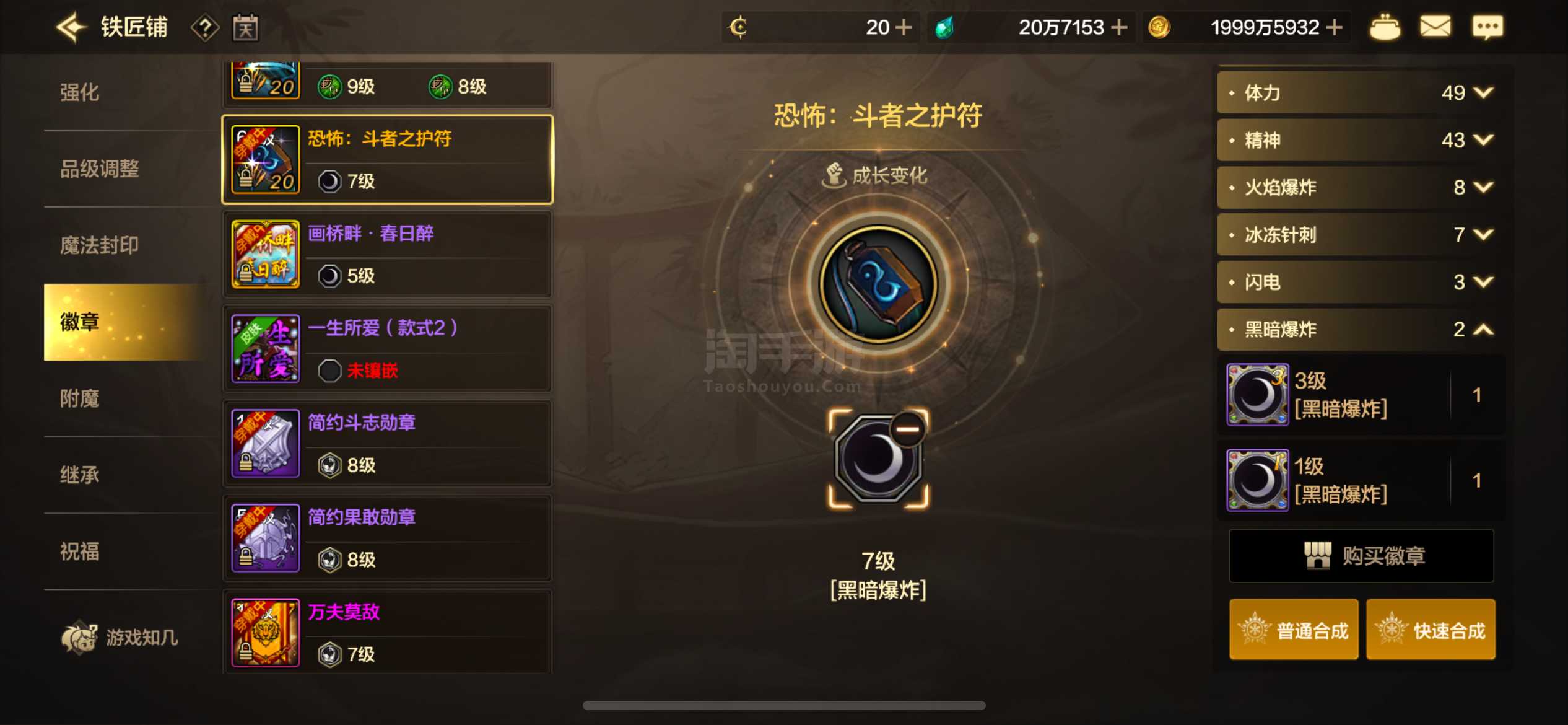The width and height of the screenshot is (1568, 725).
Task: Collapse the 黑暗爆炸 emblem category
Action: pos(1360,329)
